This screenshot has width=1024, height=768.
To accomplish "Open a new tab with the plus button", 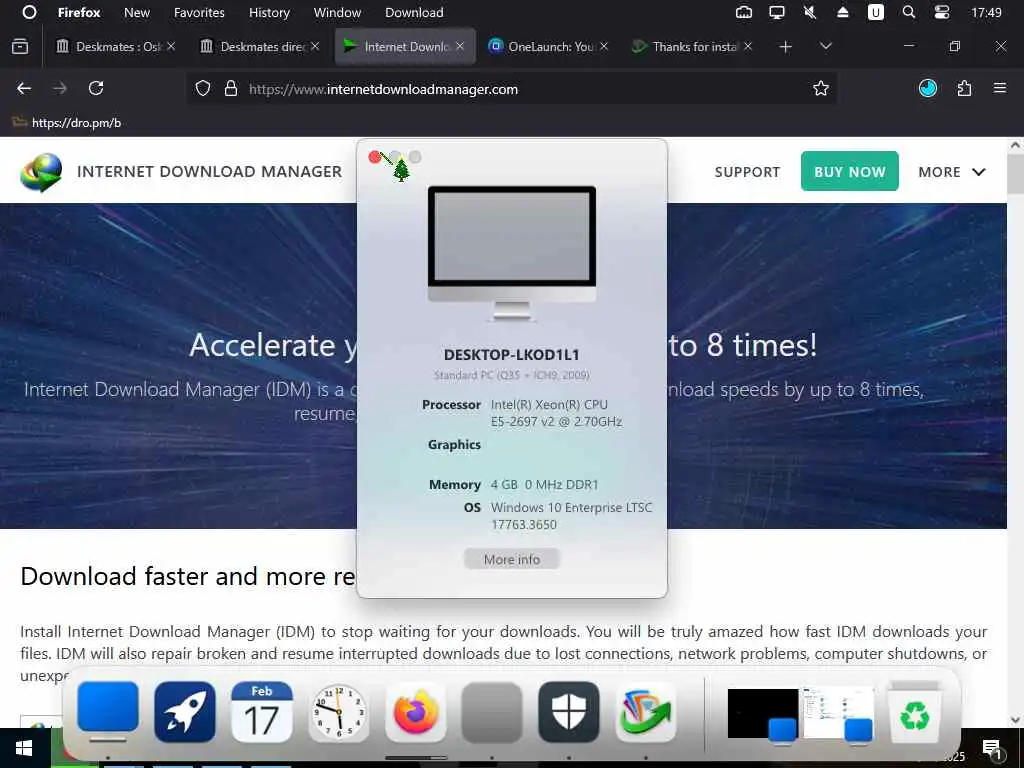I will [x=786, y=46].
